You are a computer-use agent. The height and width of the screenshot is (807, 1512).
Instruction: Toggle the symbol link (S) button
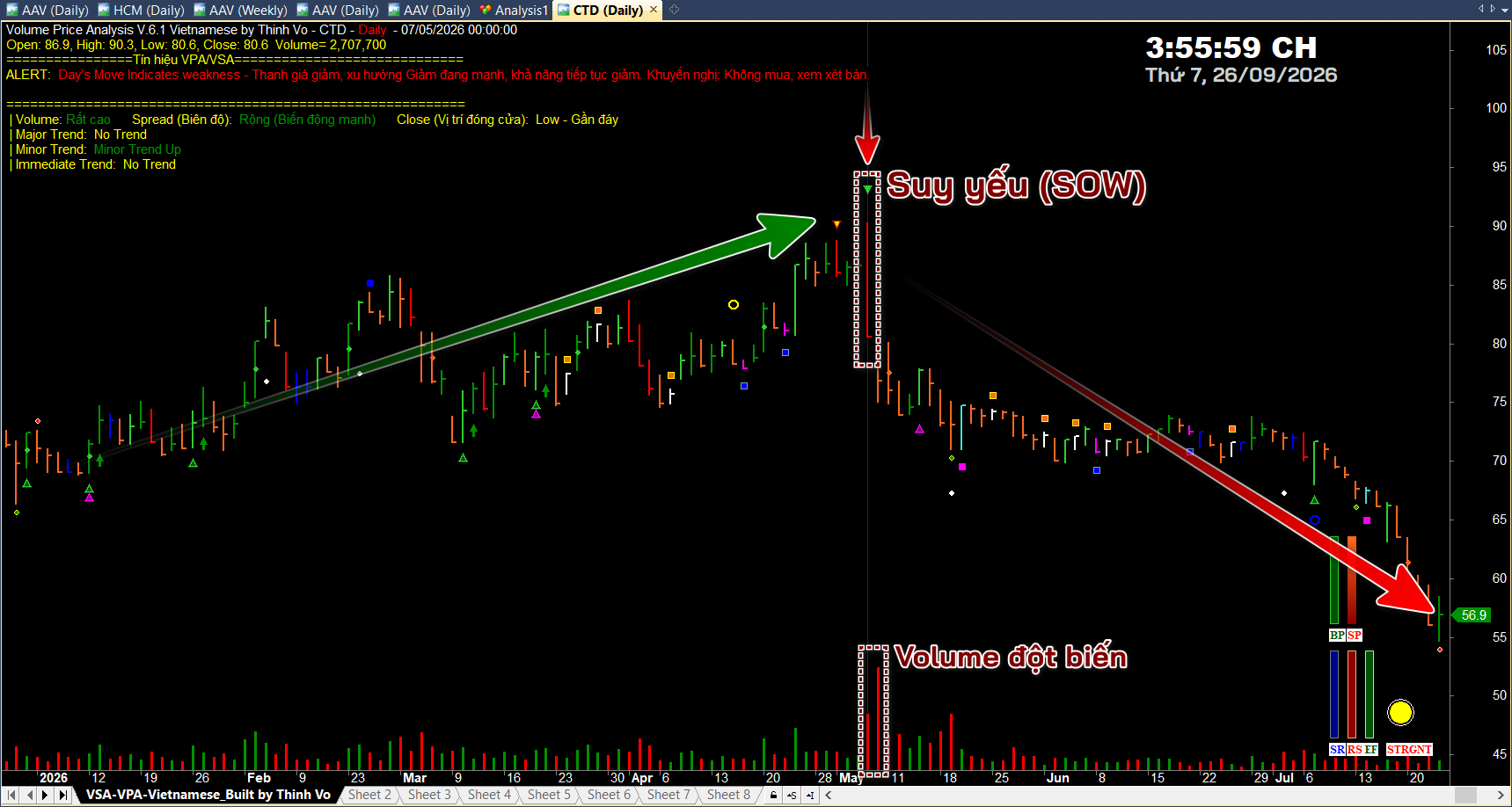(x=792, y=795)
